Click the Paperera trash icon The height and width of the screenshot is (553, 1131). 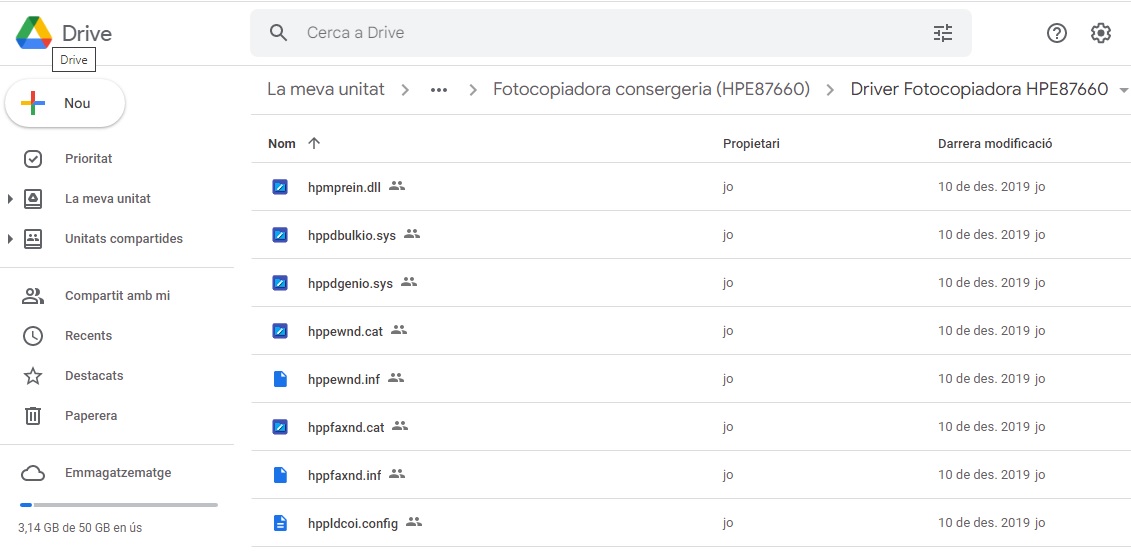click(x=33, y=416)
